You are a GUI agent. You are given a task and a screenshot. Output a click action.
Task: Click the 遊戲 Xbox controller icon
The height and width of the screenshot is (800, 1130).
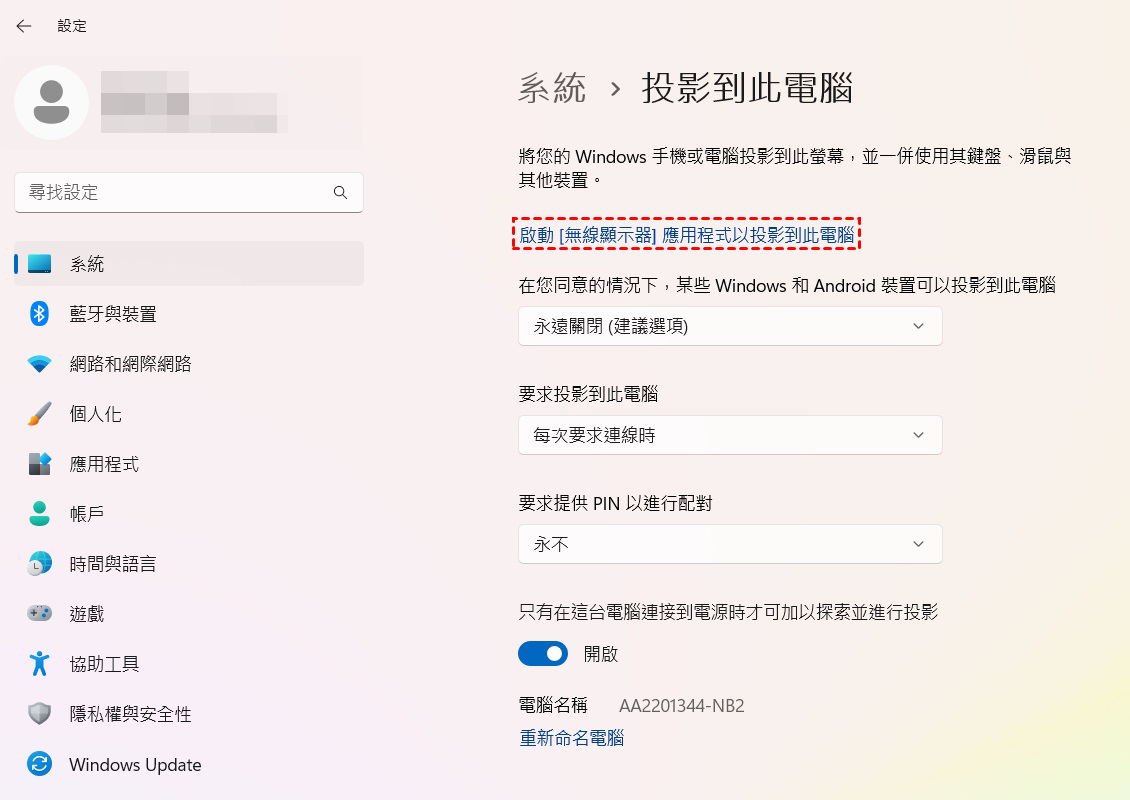(x=38, y=613)
